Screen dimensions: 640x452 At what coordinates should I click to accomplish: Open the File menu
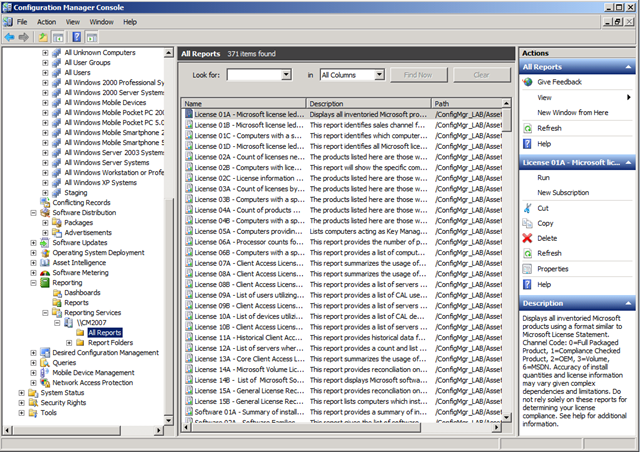point(22,22)
